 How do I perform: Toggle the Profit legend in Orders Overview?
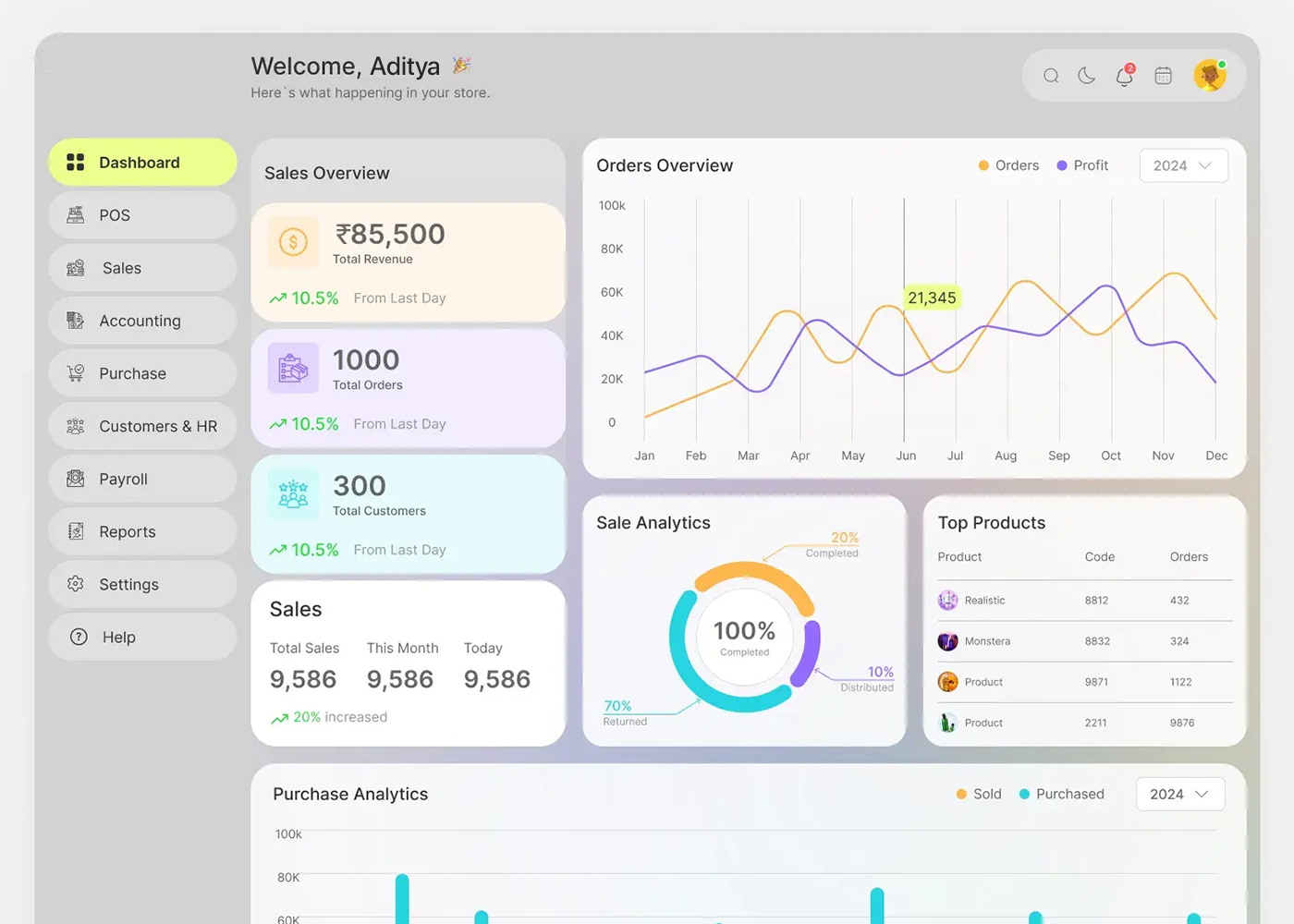click(1080, 165)
